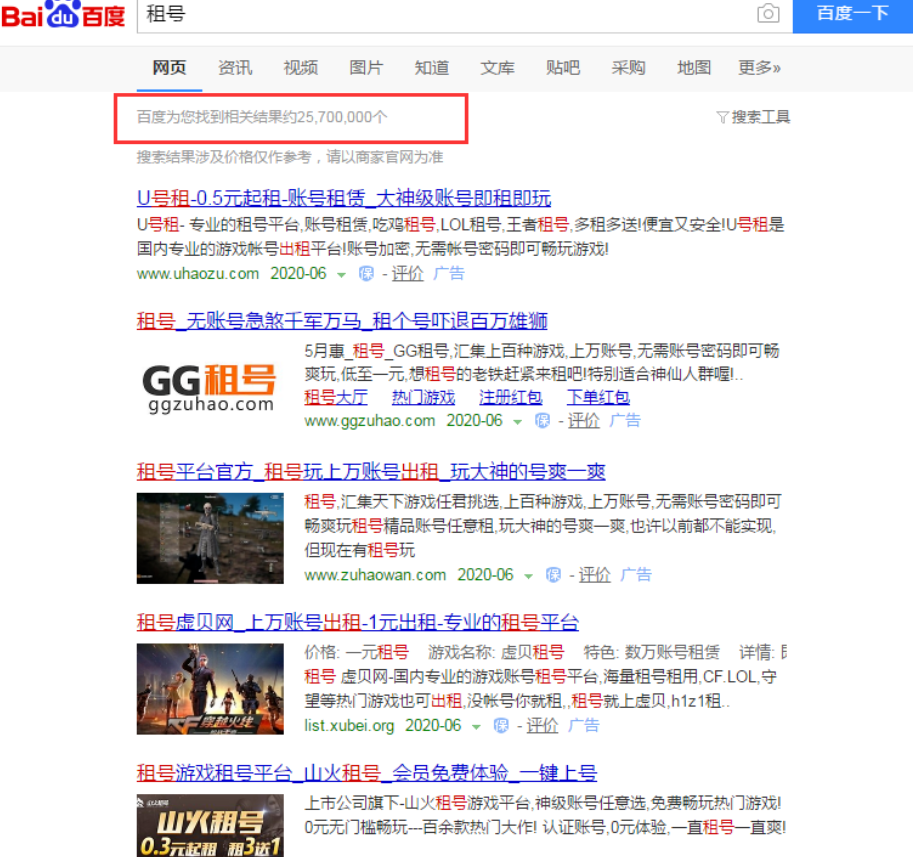Select the 网页 tab
The width and height of the screenshot is (913, 857).
(x=169, y=68)
